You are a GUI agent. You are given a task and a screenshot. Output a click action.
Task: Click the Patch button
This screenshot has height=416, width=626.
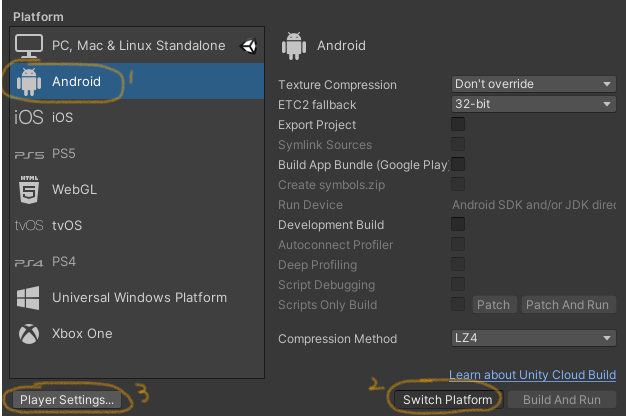494,305
